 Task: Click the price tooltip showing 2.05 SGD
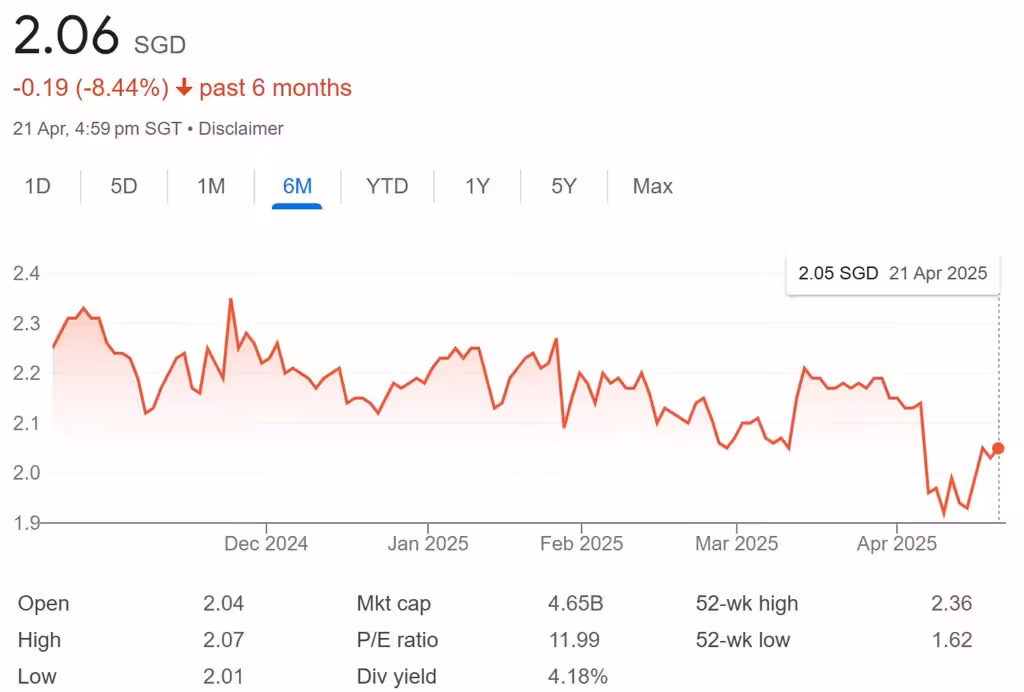pyautogui.click(x=891, y=273)
